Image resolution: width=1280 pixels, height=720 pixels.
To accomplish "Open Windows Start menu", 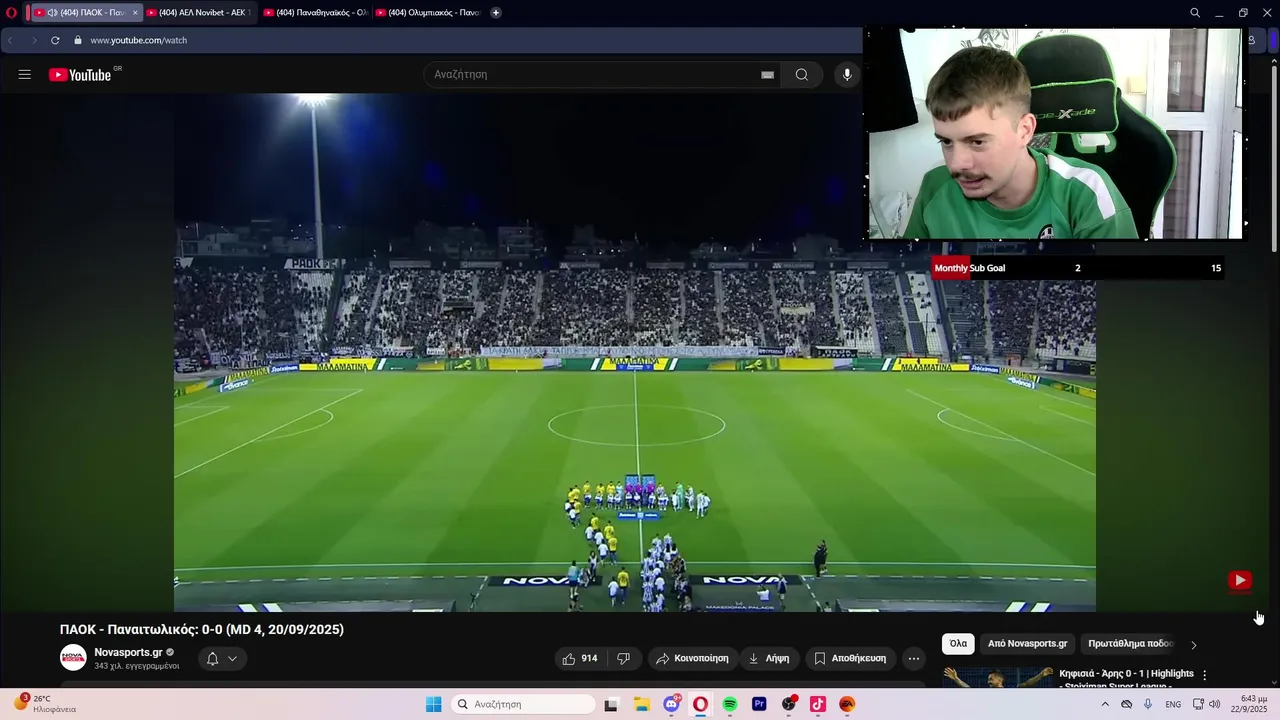I will click(434, 704).
